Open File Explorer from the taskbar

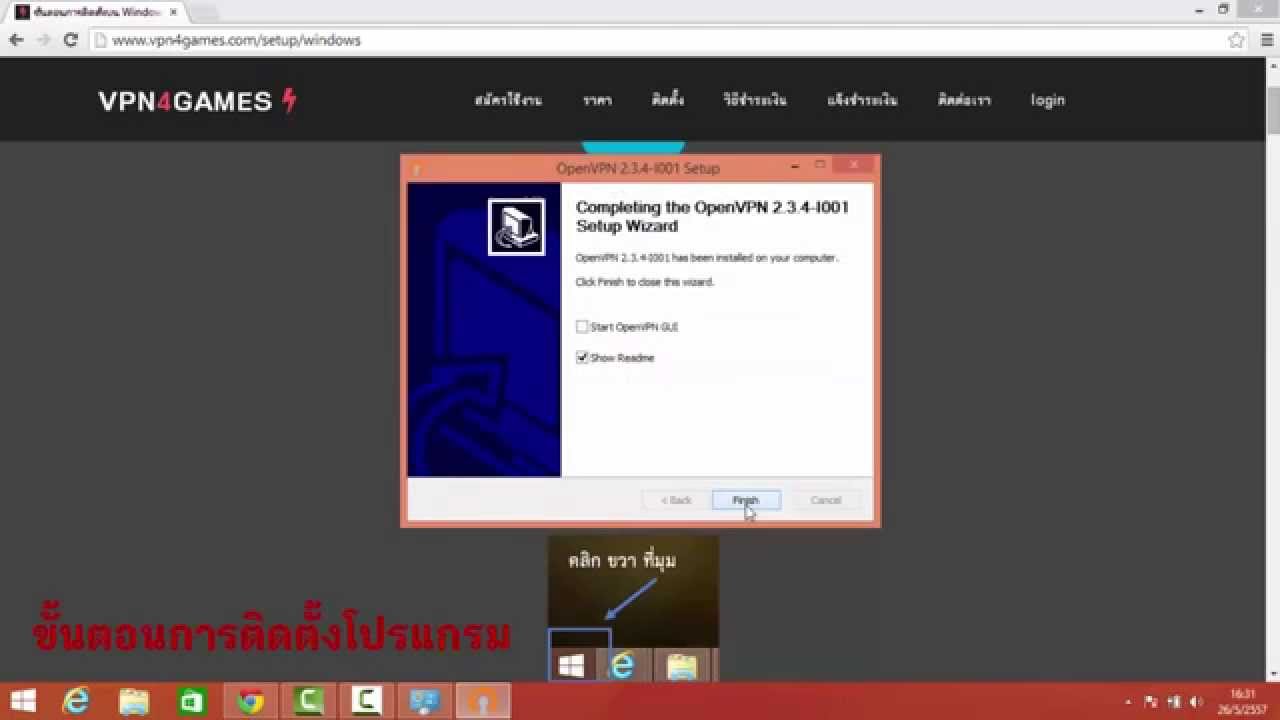click(x=134, y=701)
